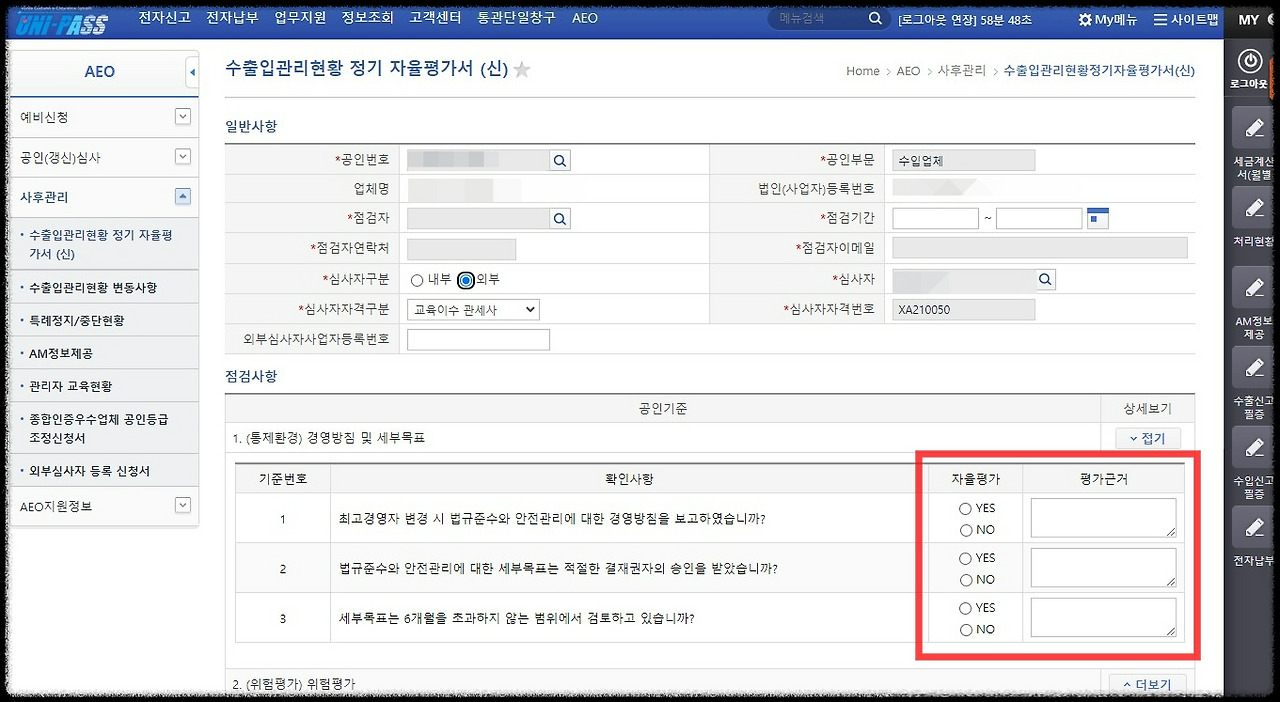The width and height of the screenshot is (1280, 702).
Task: Open calendar picker for 점검기간
Action: pos(1098,218)
